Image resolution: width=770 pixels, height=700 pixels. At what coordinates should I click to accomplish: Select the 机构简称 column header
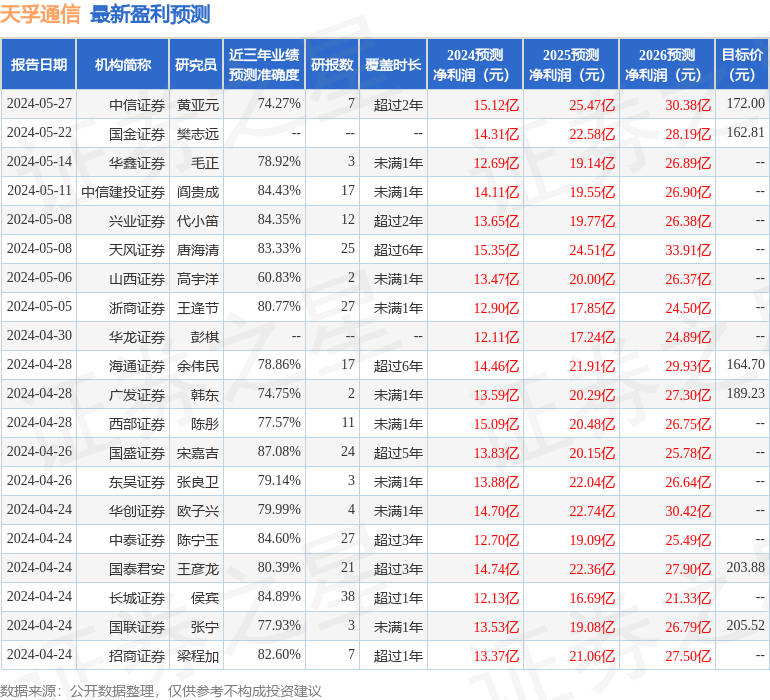pos(123,64)
